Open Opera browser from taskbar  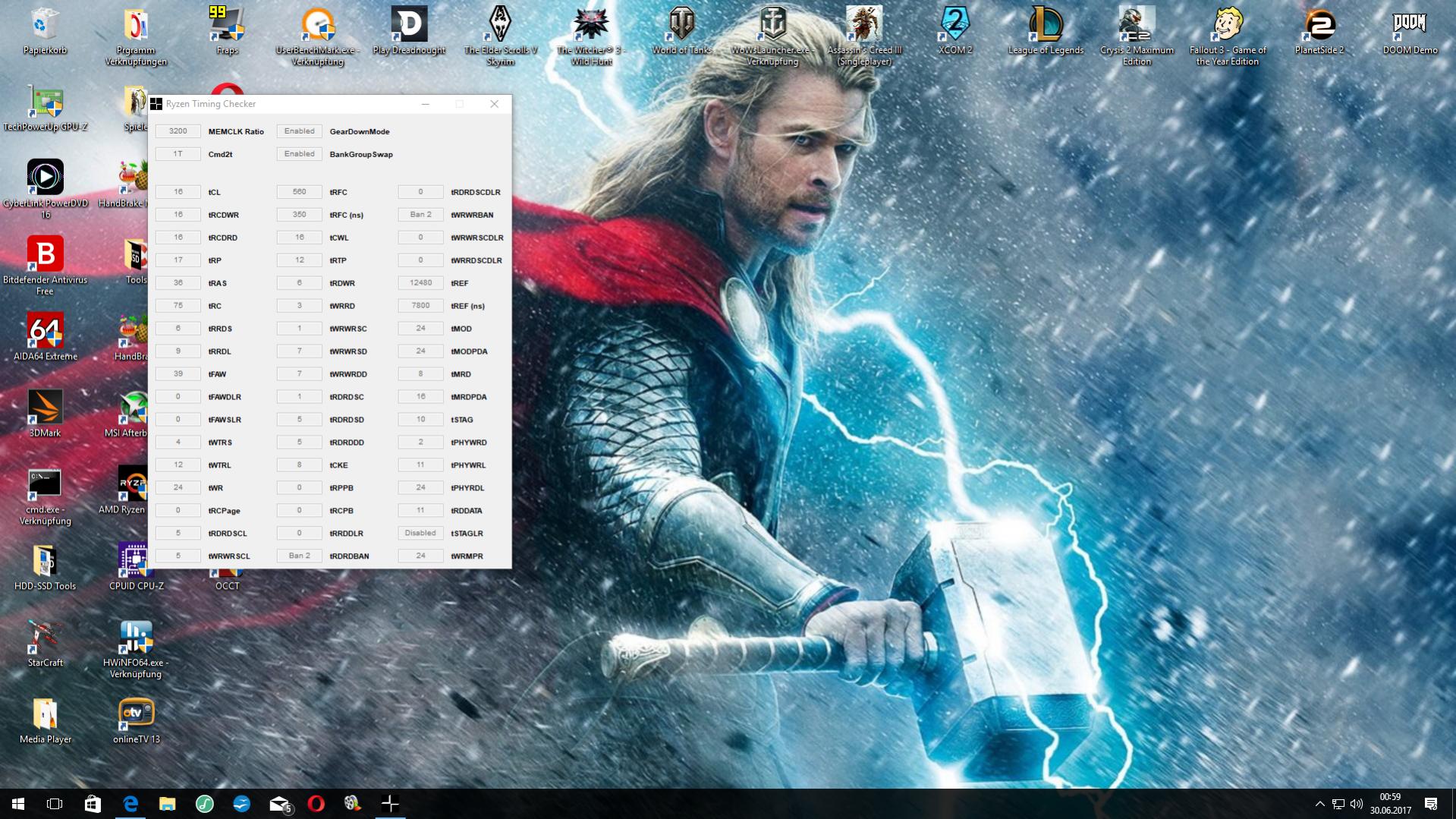(x=316, y=804)
